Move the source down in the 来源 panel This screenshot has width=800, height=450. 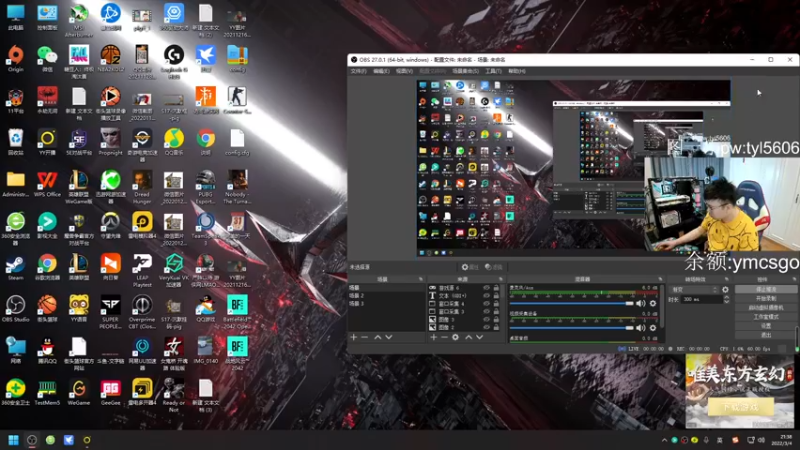point(479,337)
